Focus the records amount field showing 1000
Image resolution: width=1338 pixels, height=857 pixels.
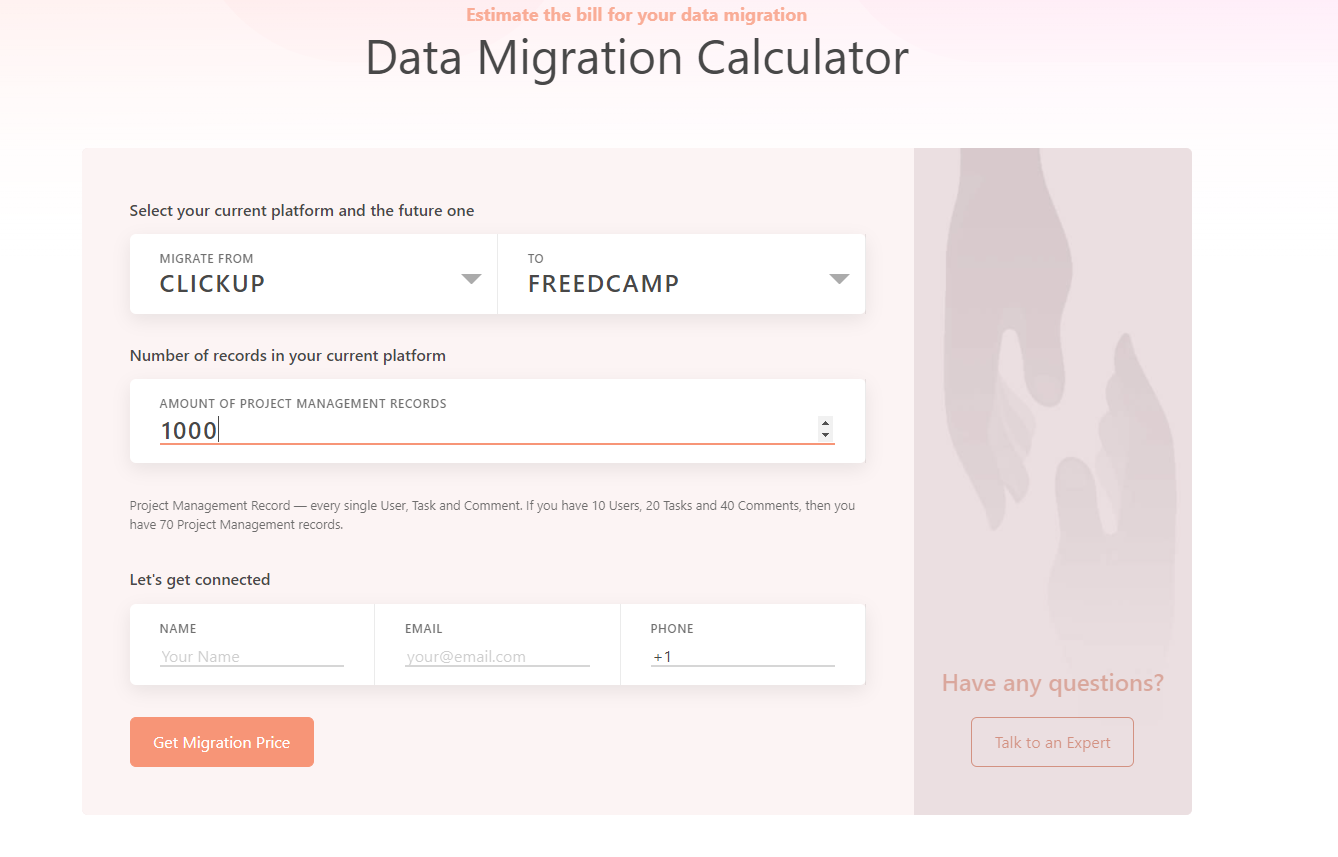[480, 431]
